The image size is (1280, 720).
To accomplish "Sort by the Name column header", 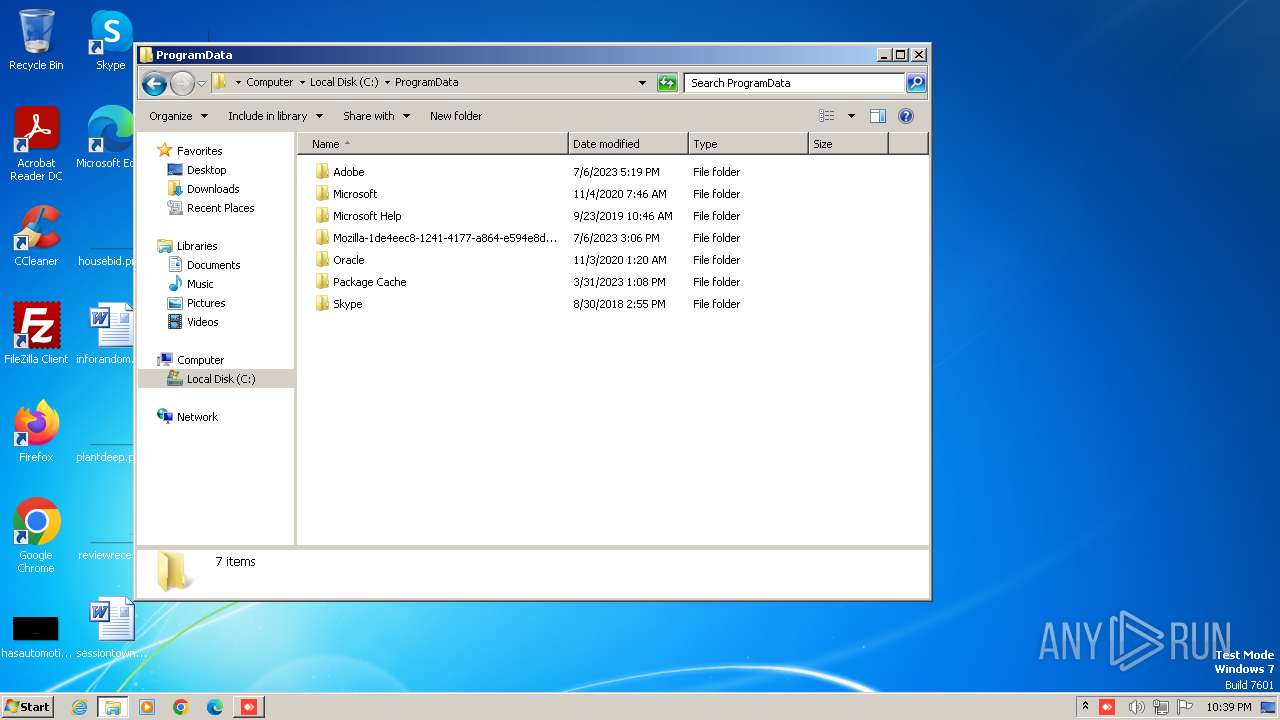I will click(432, 144).
